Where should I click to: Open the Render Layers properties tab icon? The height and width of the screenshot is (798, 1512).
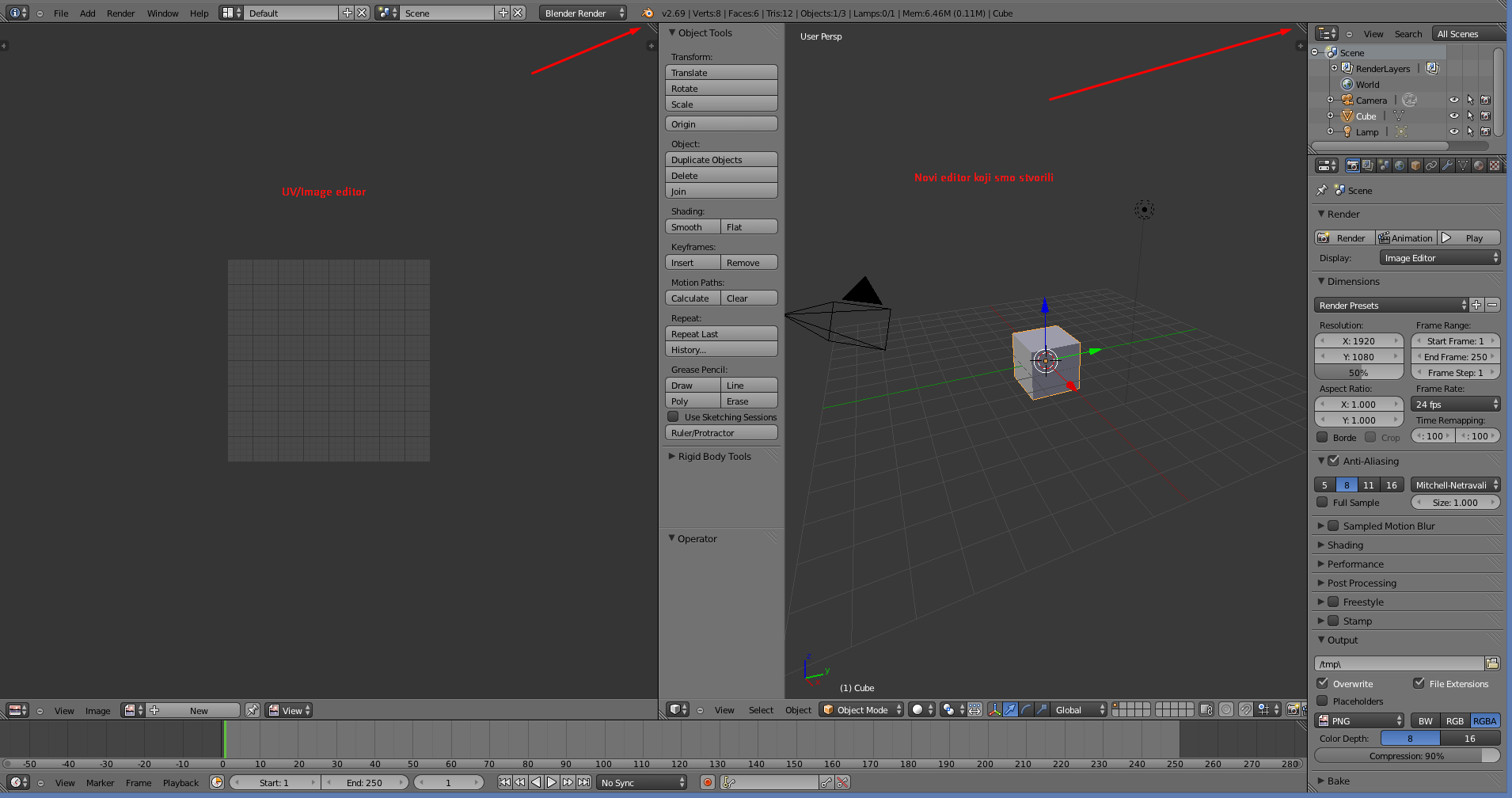click(x=1367, y=165)
